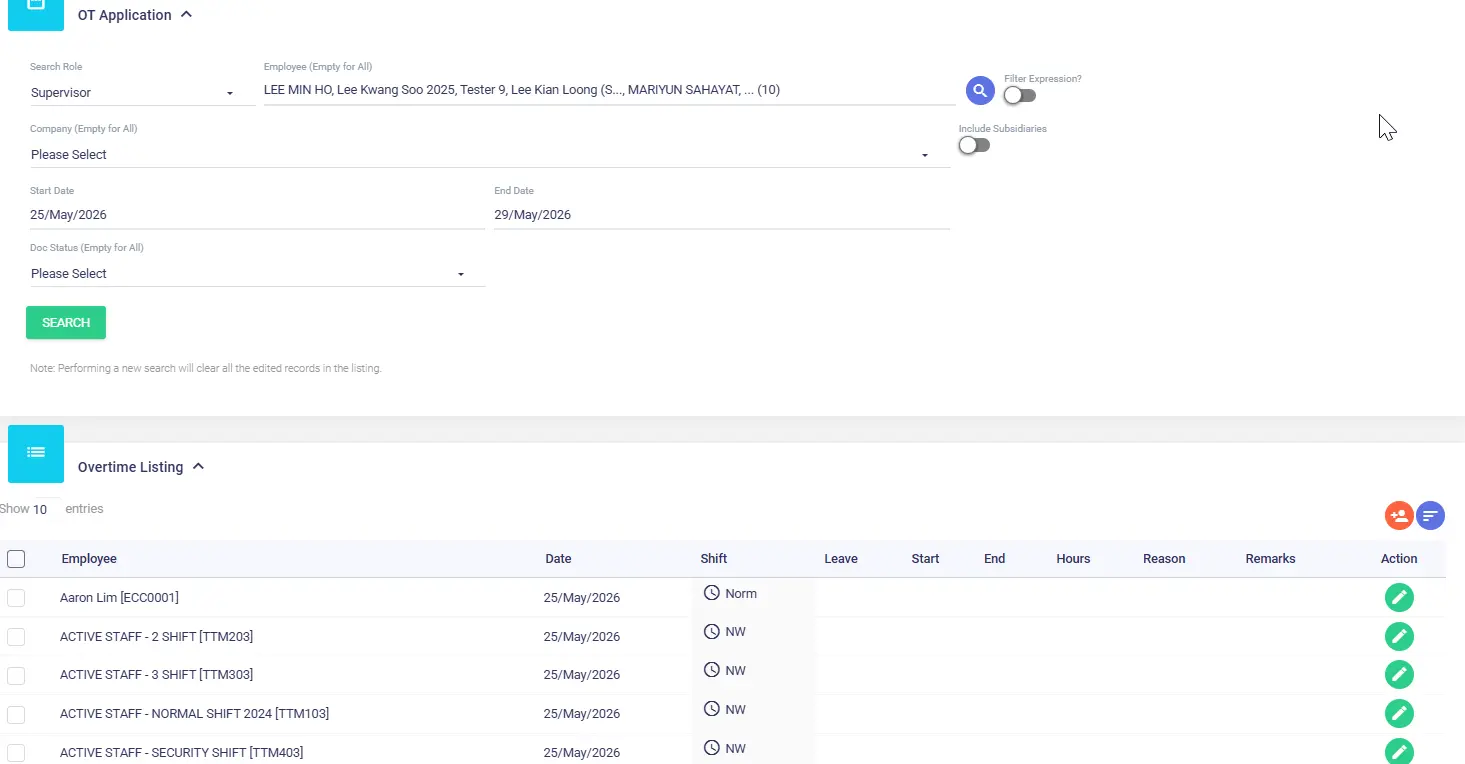
Task: Collapse the Overtime Listing section
Action: coord(198,467)
